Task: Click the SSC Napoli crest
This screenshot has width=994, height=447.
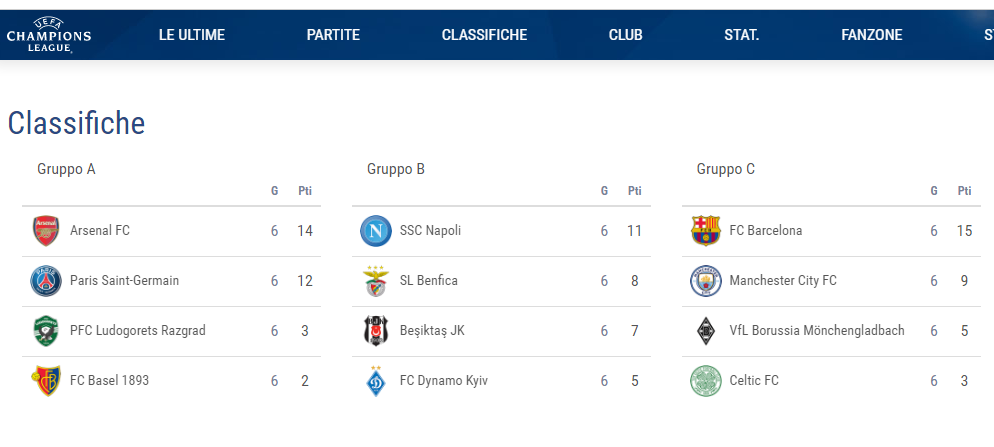Action: coord(376,231)
